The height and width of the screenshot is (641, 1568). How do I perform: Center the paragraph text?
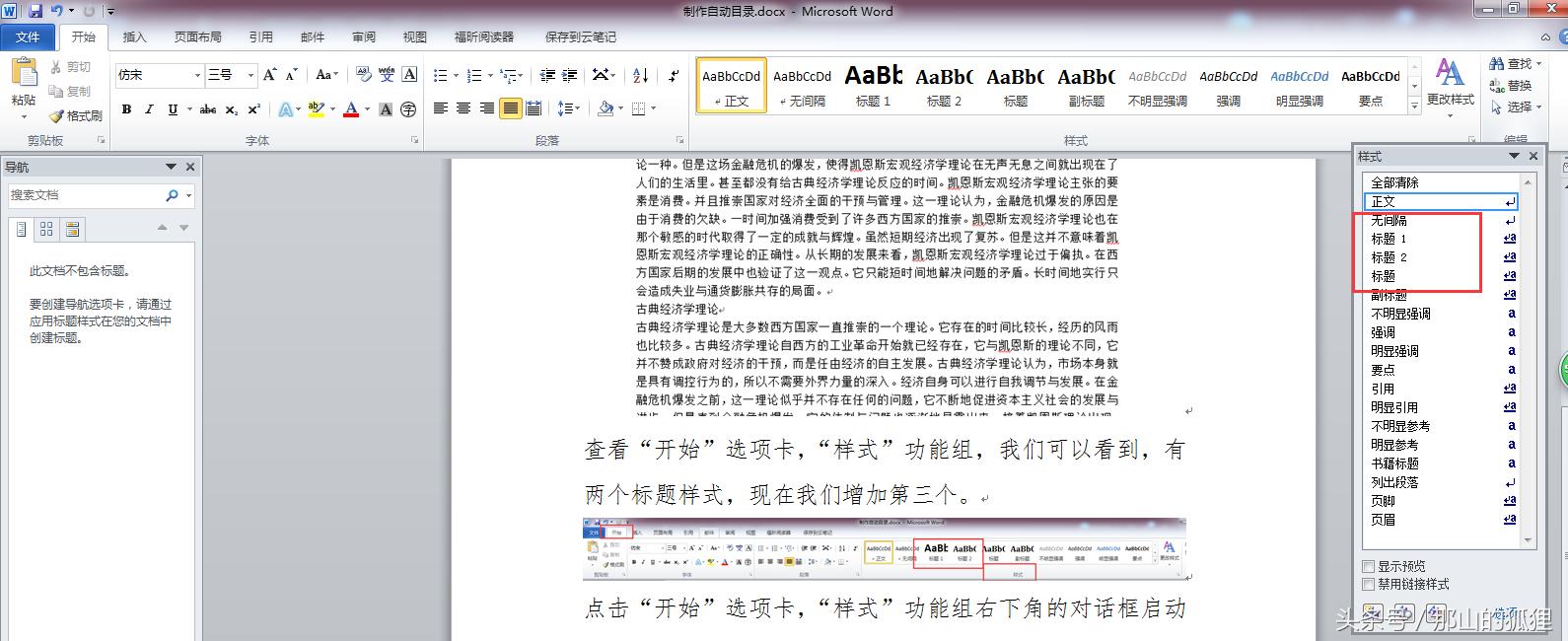[463, 108]
